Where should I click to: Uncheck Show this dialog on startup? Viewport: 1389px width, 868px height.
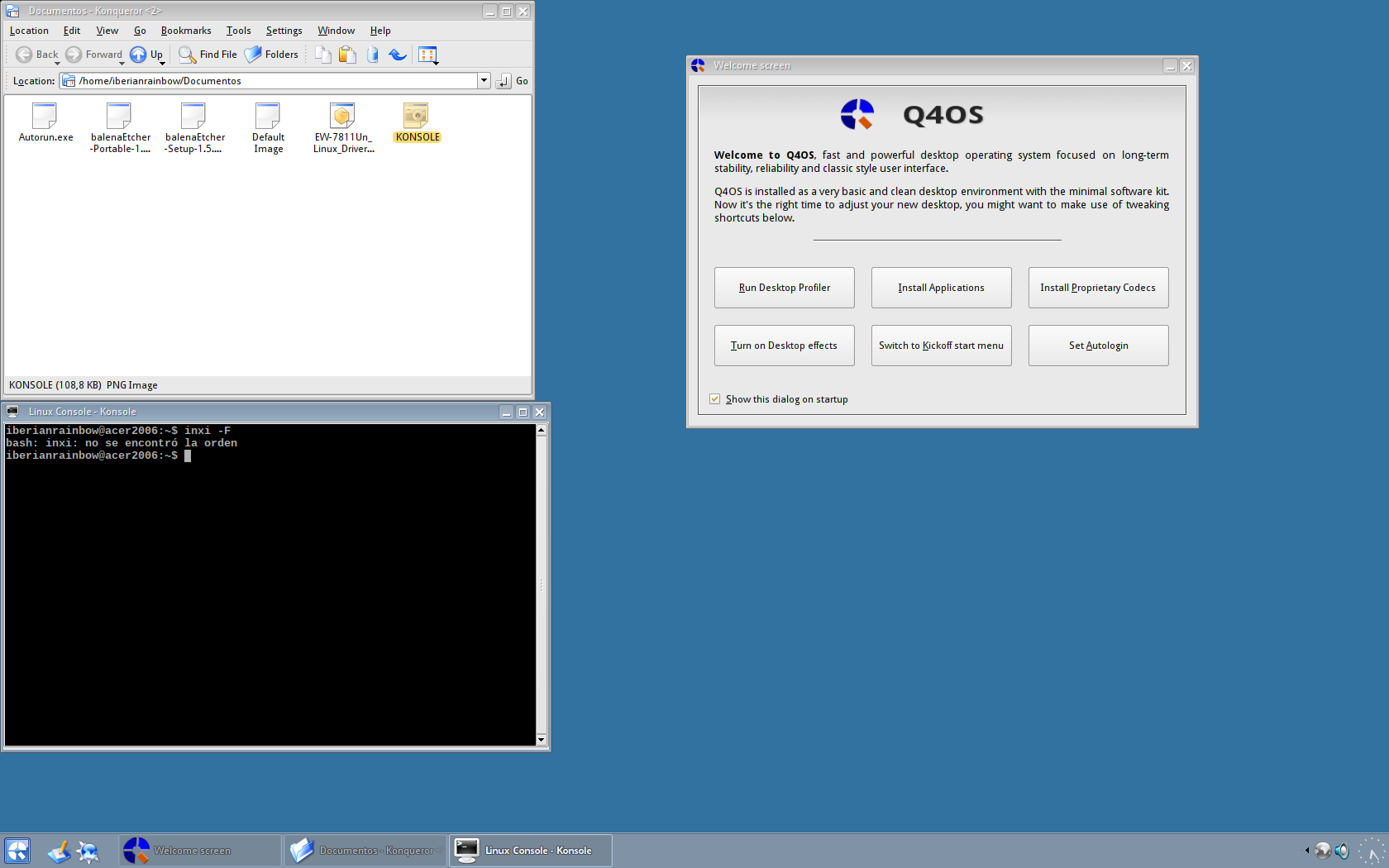(x=714, y=399)
